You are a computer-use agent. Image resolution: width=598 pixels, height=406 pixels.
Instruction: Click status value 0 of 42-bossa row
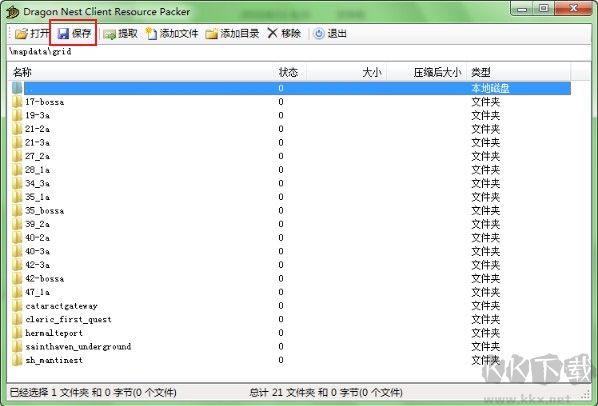[x=281, y=279]
